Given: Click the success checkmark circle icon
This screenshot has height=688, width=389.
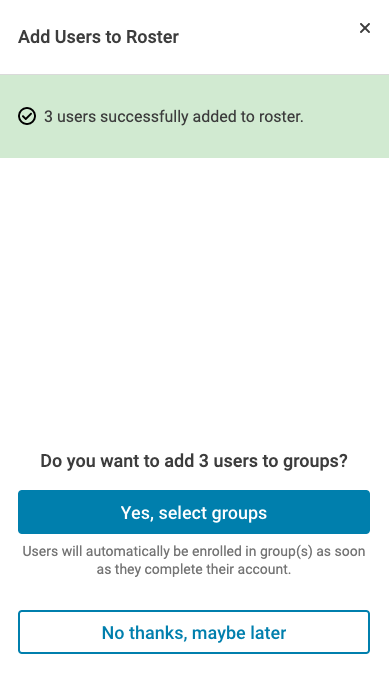Looking at the screenshot, I should pyautogui.click(x=27, y=117).
